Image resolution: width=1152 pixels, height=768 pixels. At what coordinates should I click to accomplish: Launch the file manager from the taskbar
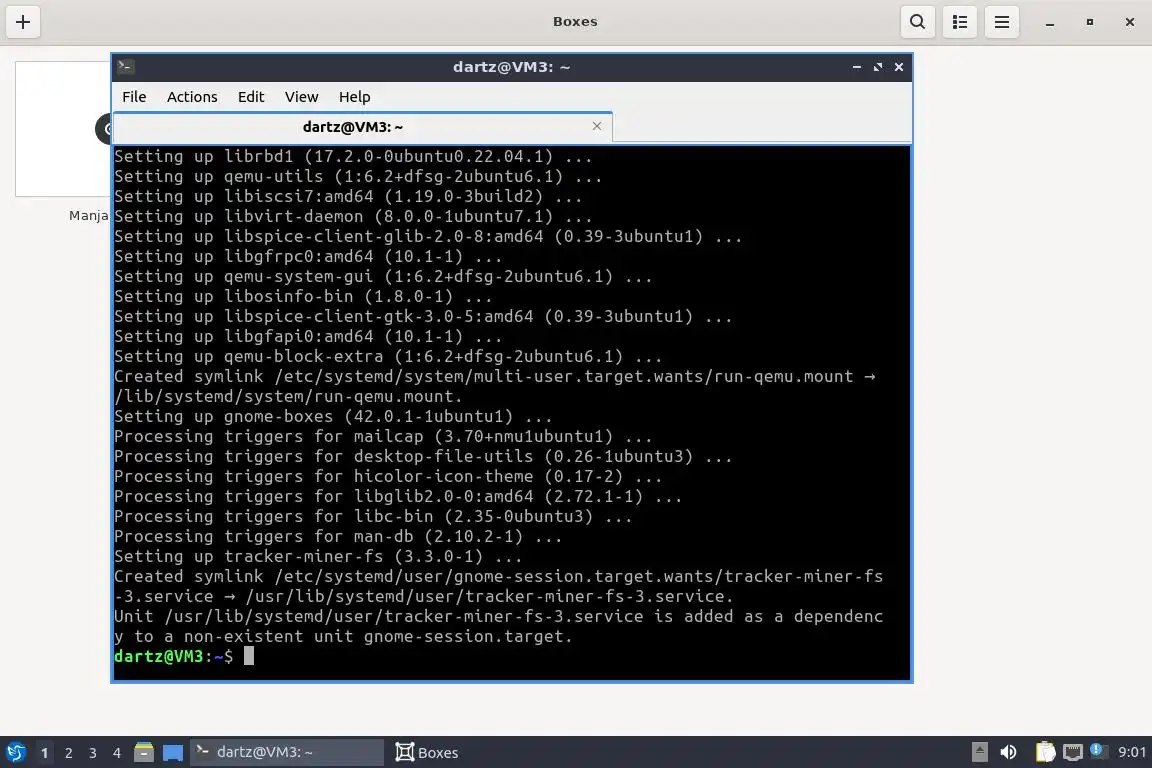[x=144, y=753]
